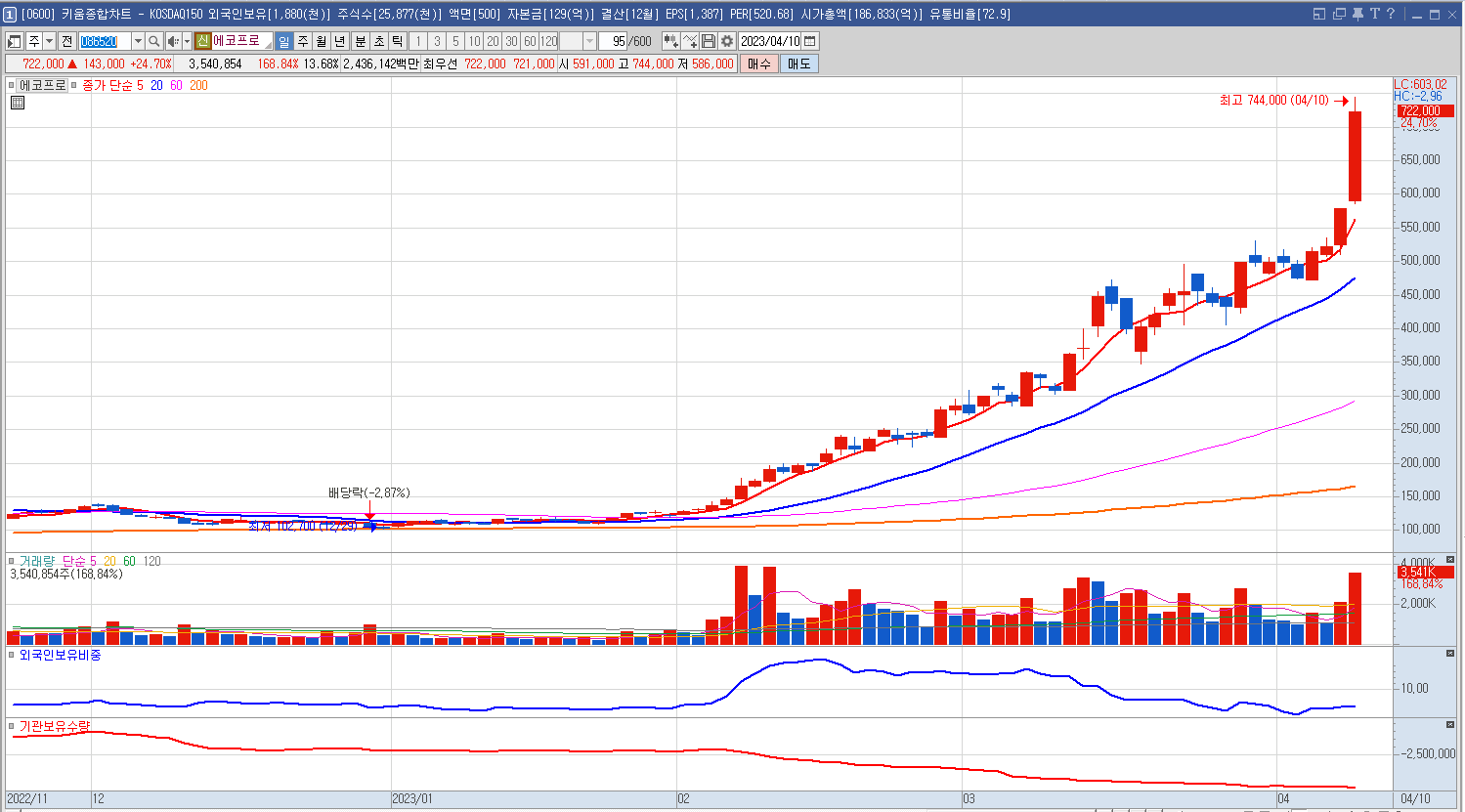Select tick (틱) chart period
The image size is (1465, 812).
coord(398,41)
